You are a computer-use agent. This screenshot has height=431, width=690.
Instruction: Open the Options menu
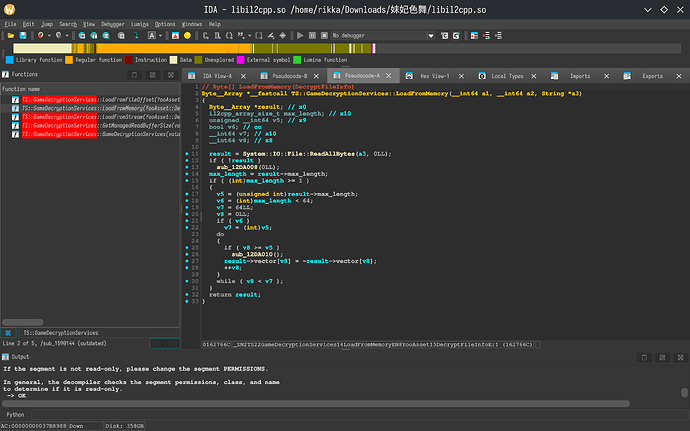(165, 24)
